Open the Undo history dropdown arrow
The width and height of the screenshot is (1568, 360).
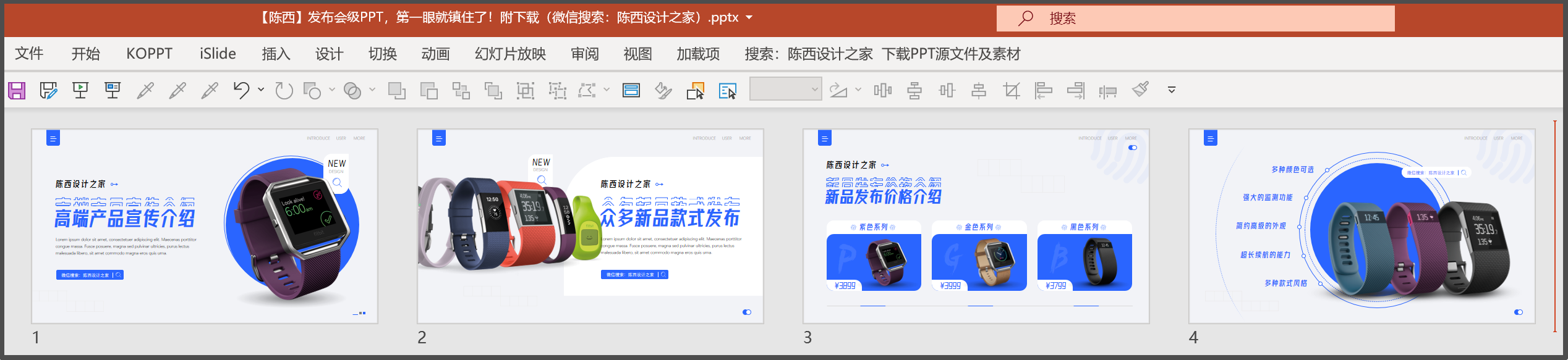pyautogui.click(x=261, y=90)
